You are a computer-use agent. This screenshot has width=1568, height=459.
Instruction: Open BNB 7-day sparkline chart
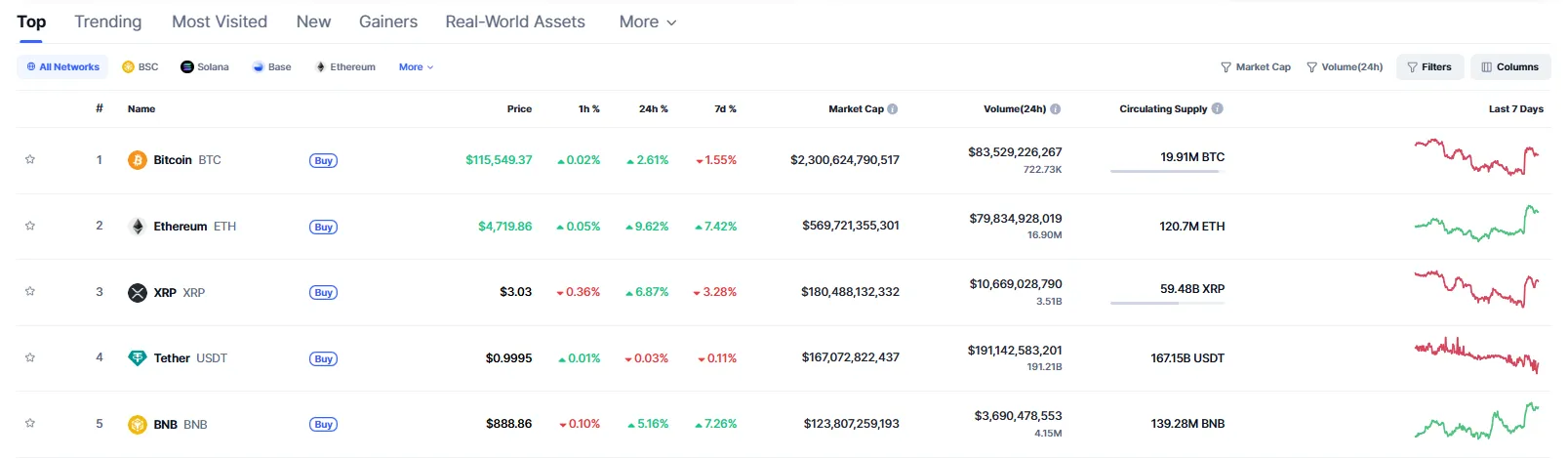1476,421
